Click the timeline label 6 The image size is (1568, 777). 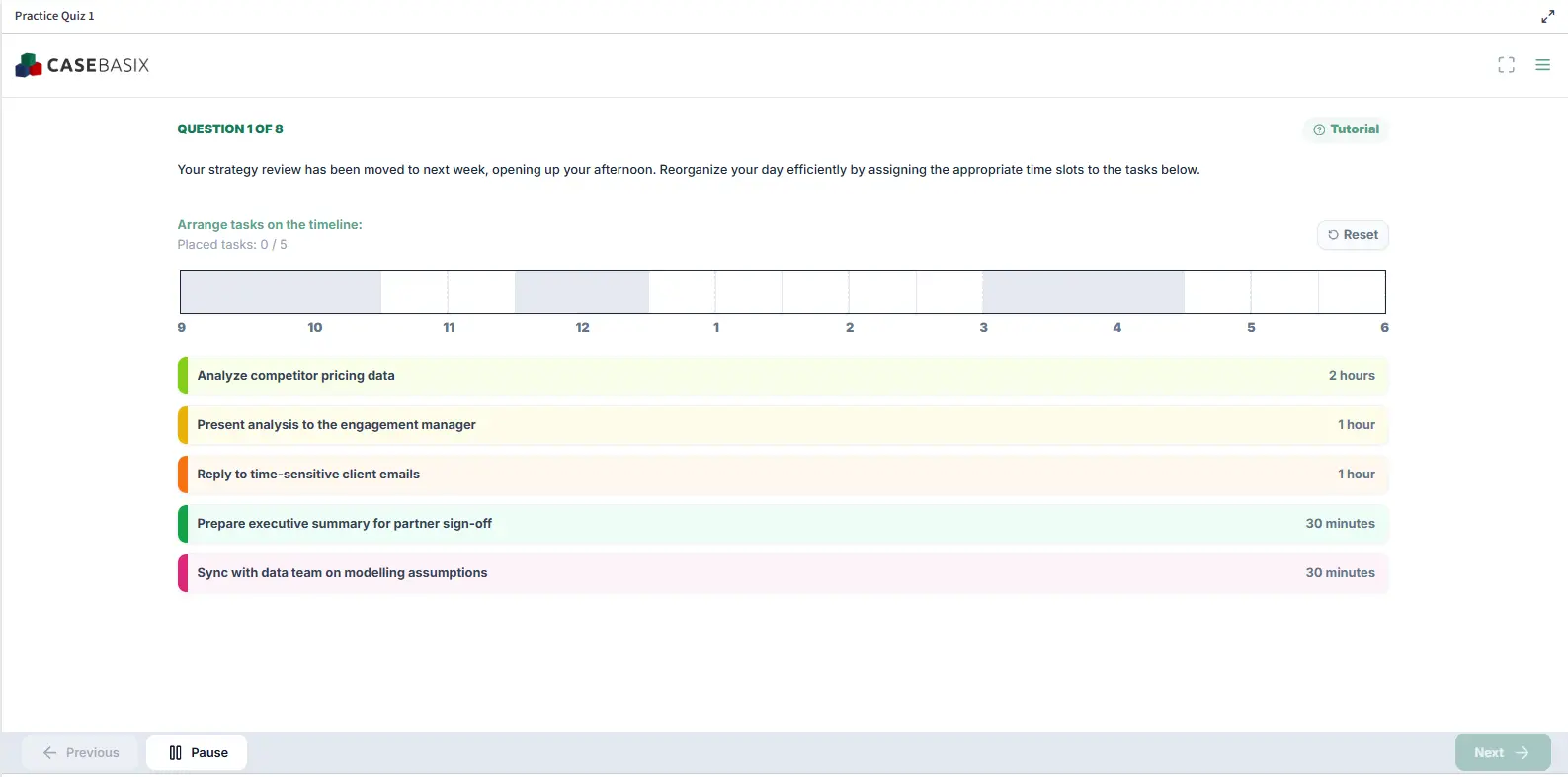click(x=1384, y=328)
